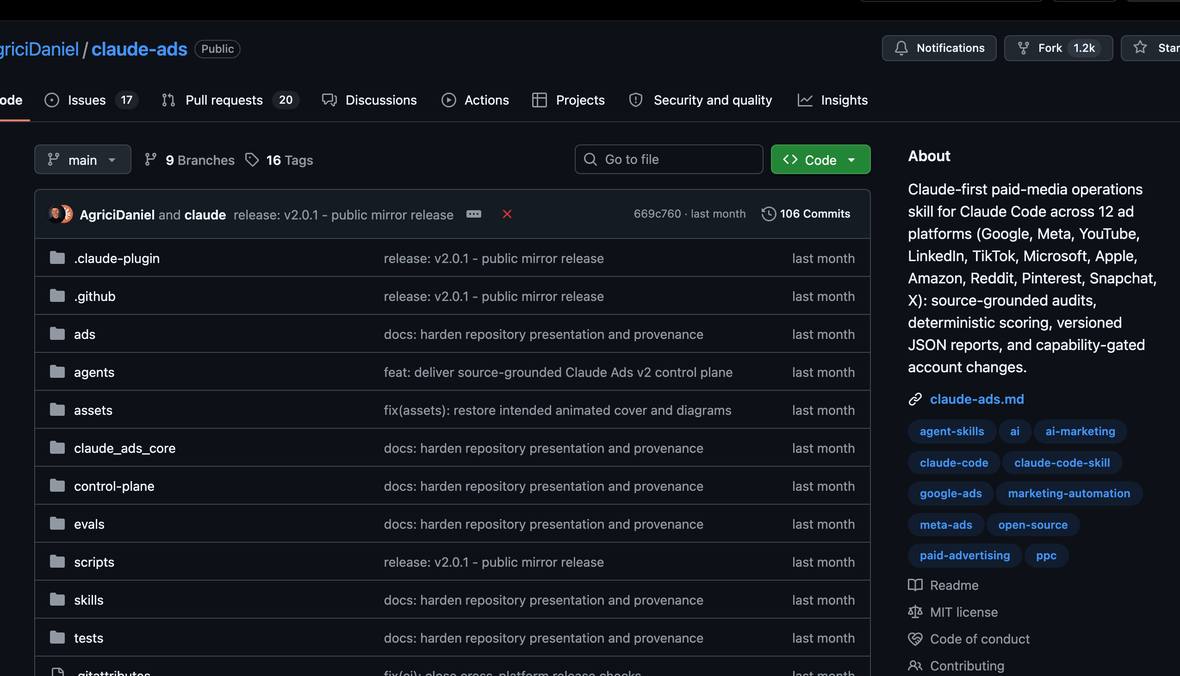Click the google-ads topic tag
Screen dimensions: 1180x676
coord(950,494)
